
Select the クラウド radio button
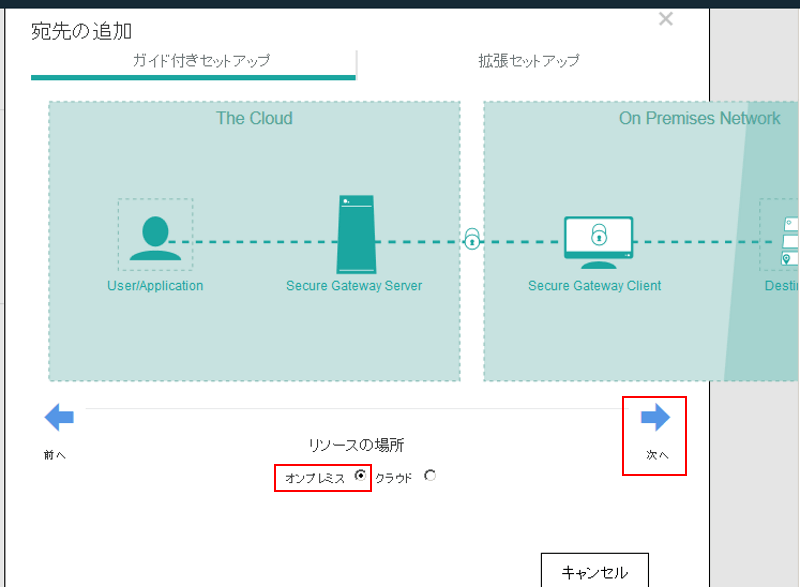pyautogui.click(x=430, y=475)
